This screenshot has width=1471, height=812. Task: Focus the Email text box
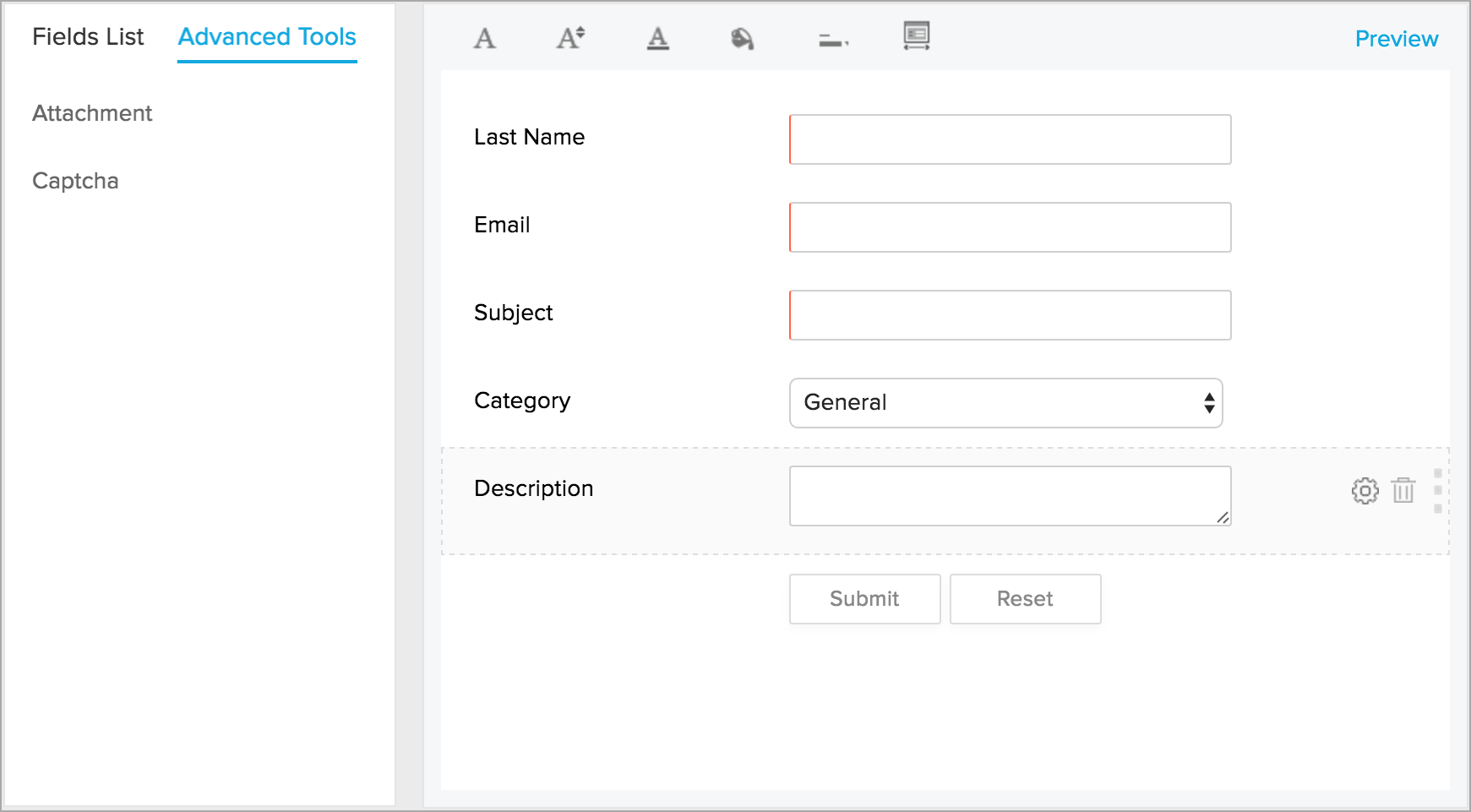[x=1010, y=227]
